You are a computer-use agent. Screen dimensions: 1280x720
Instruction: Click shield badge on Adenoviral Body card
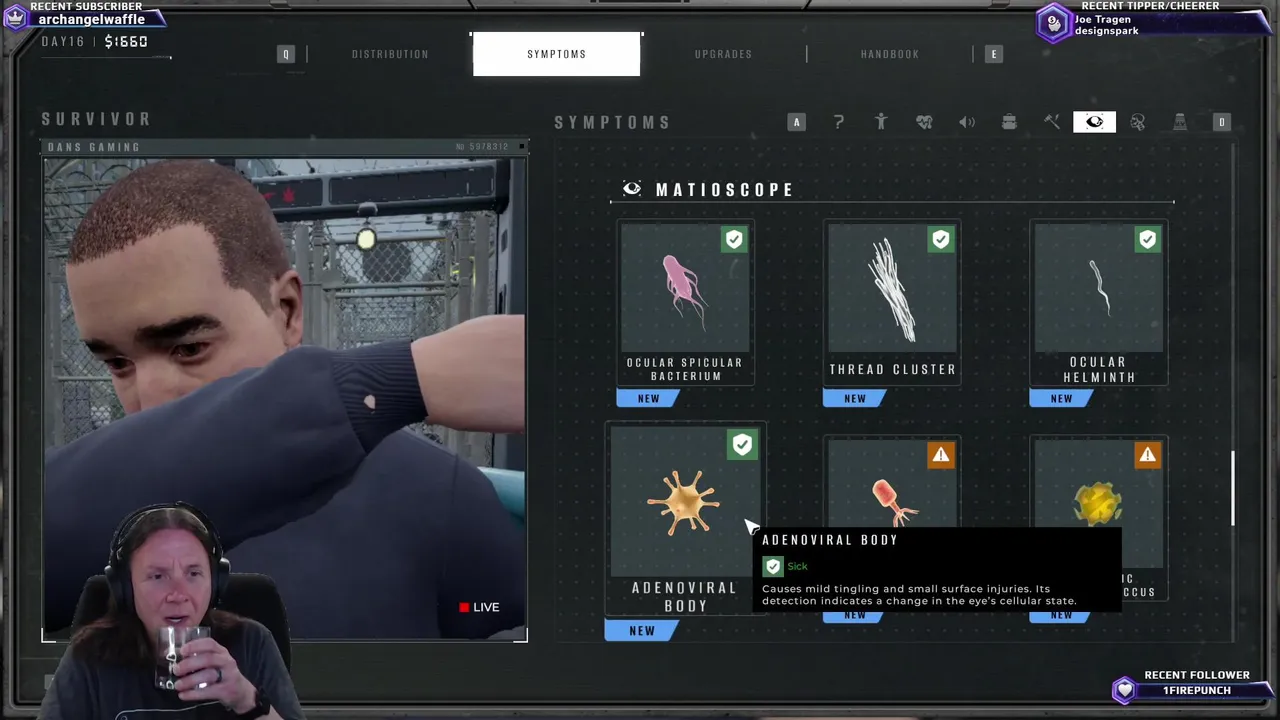(x=742, y=445)
